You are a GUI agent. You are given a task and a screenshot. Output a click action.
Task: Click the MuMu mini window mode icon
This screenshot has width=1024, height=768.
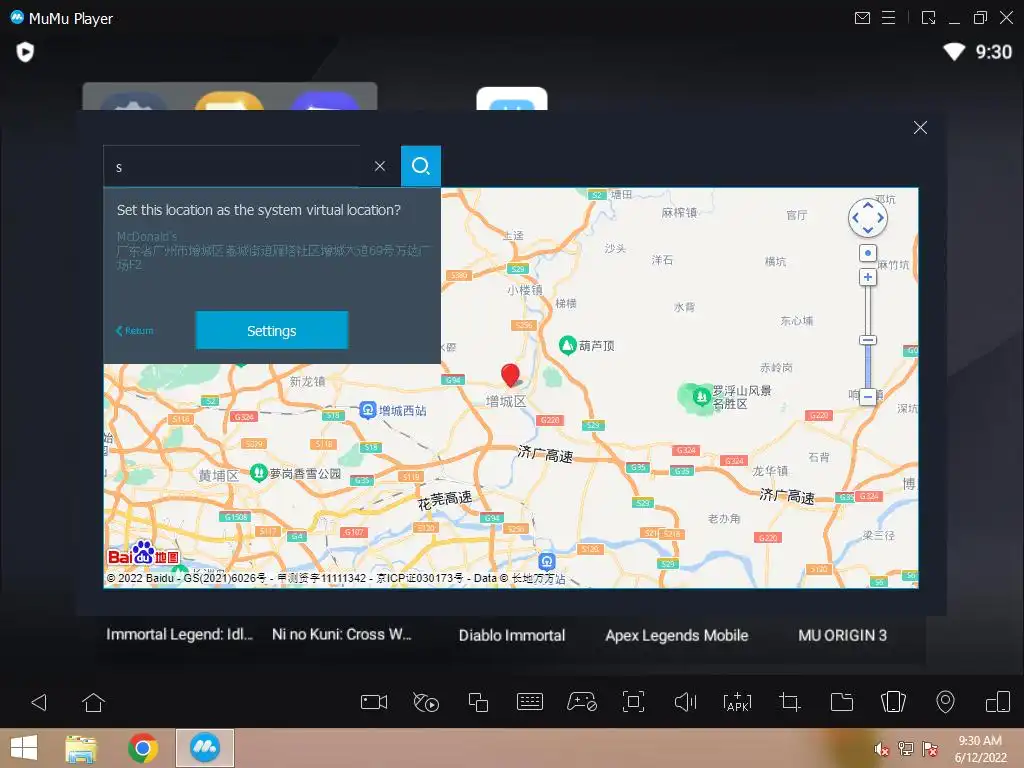pos(928,18)
